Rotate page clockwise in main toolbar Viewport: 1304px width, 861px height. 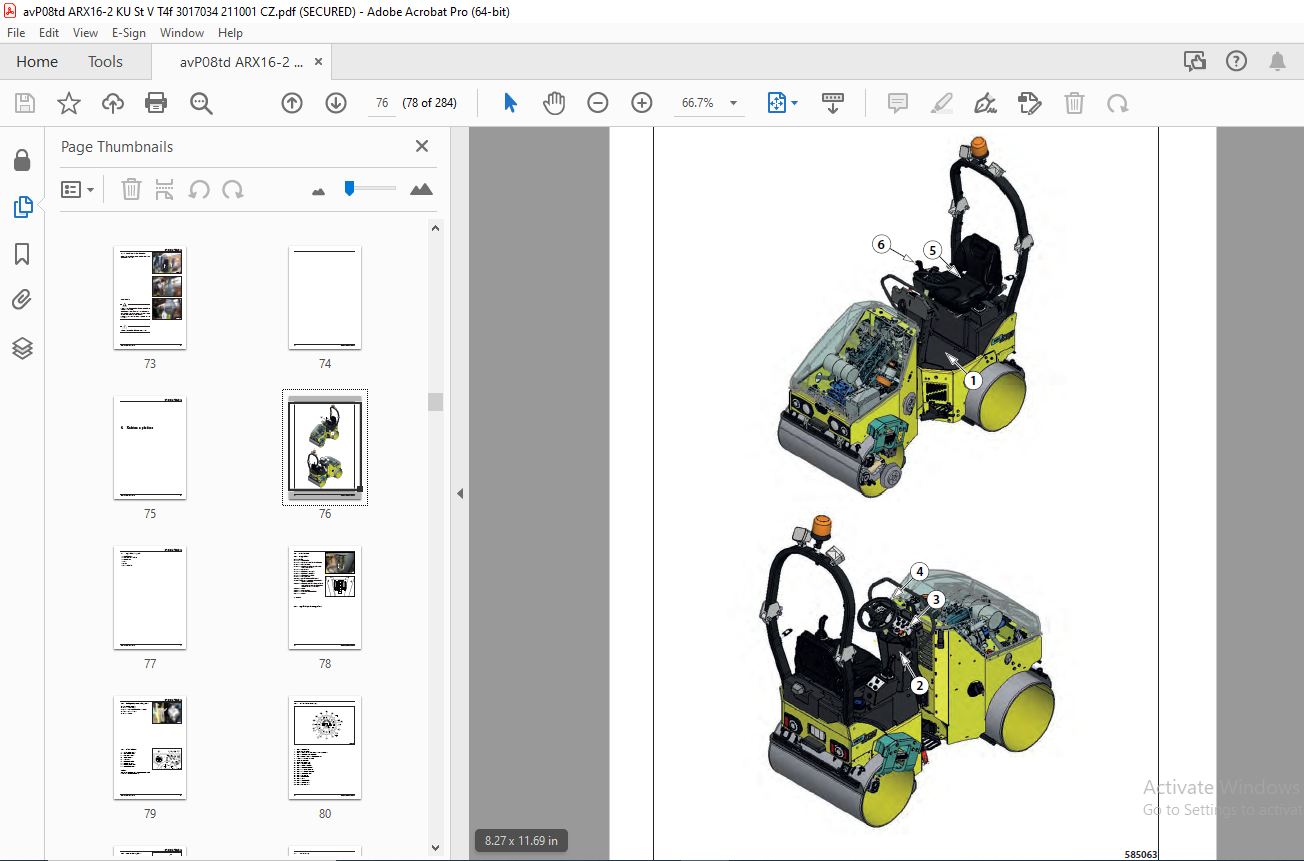click(1118, 103)
